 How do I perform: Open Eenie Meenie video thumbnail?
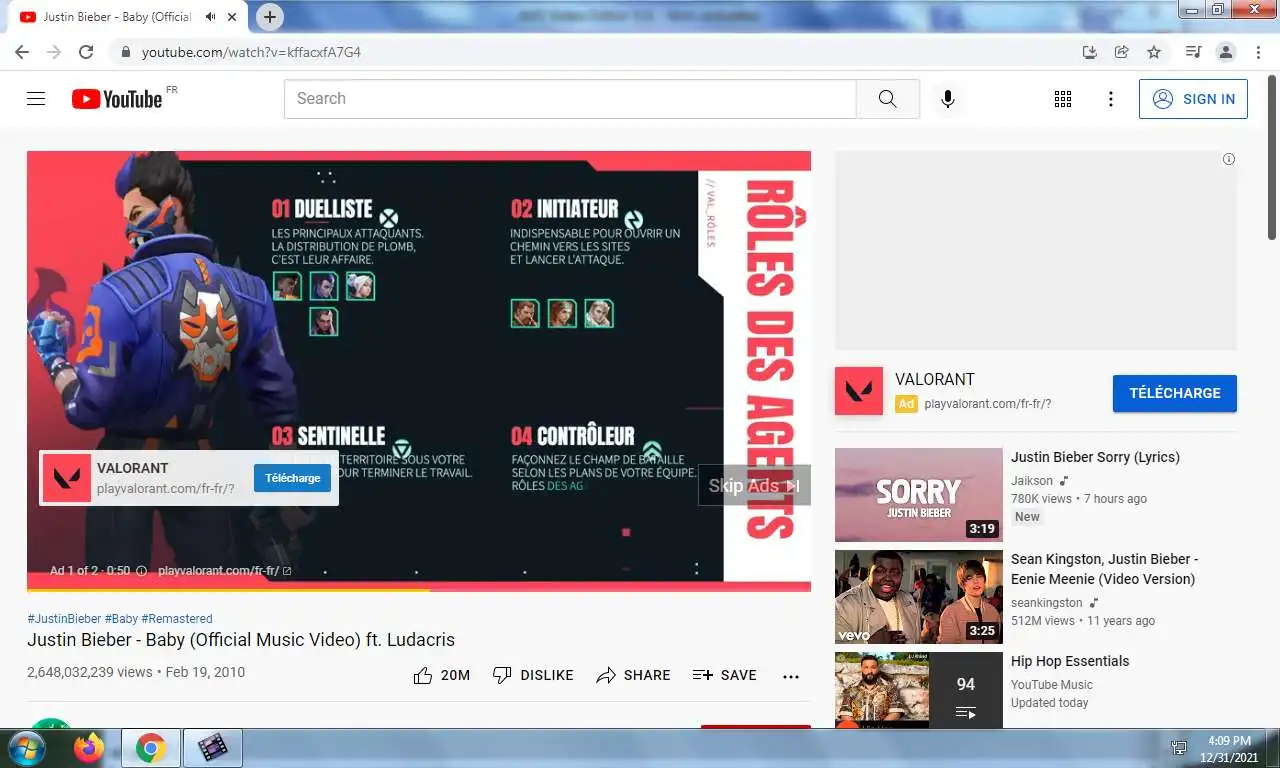[x=919, y=597]
